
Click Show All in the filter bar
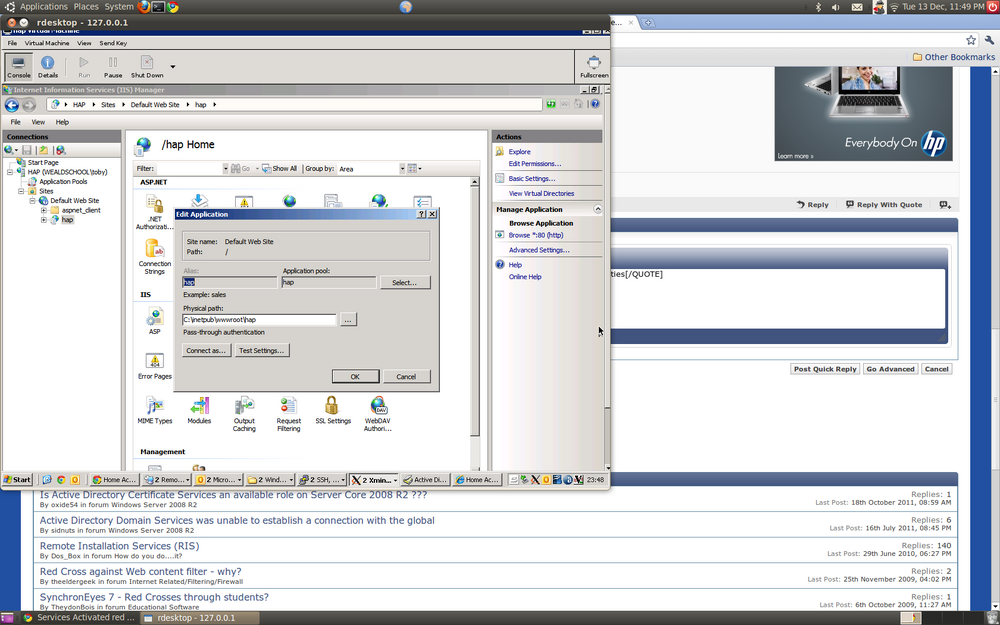(279, 168)
